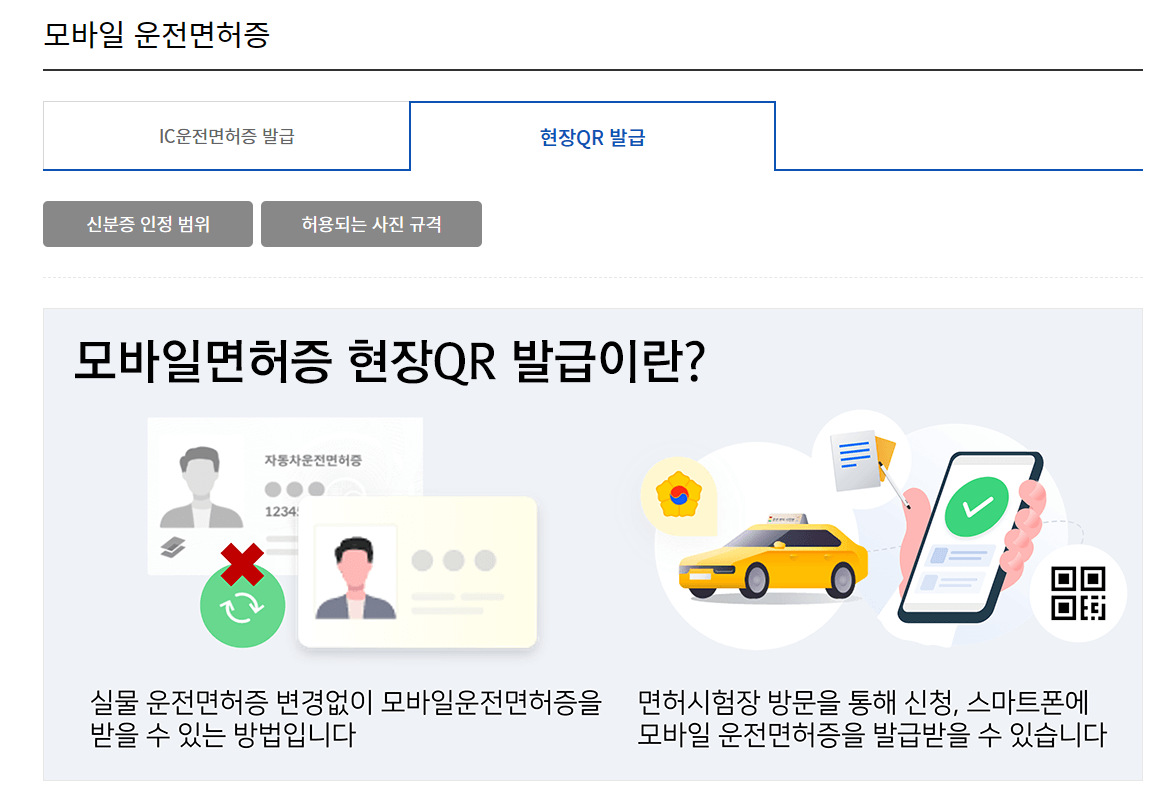This screenshot has width=1156, height=786.
Task: Click the green checkmark on the smartphone
Action: click(x=977, y=507)
